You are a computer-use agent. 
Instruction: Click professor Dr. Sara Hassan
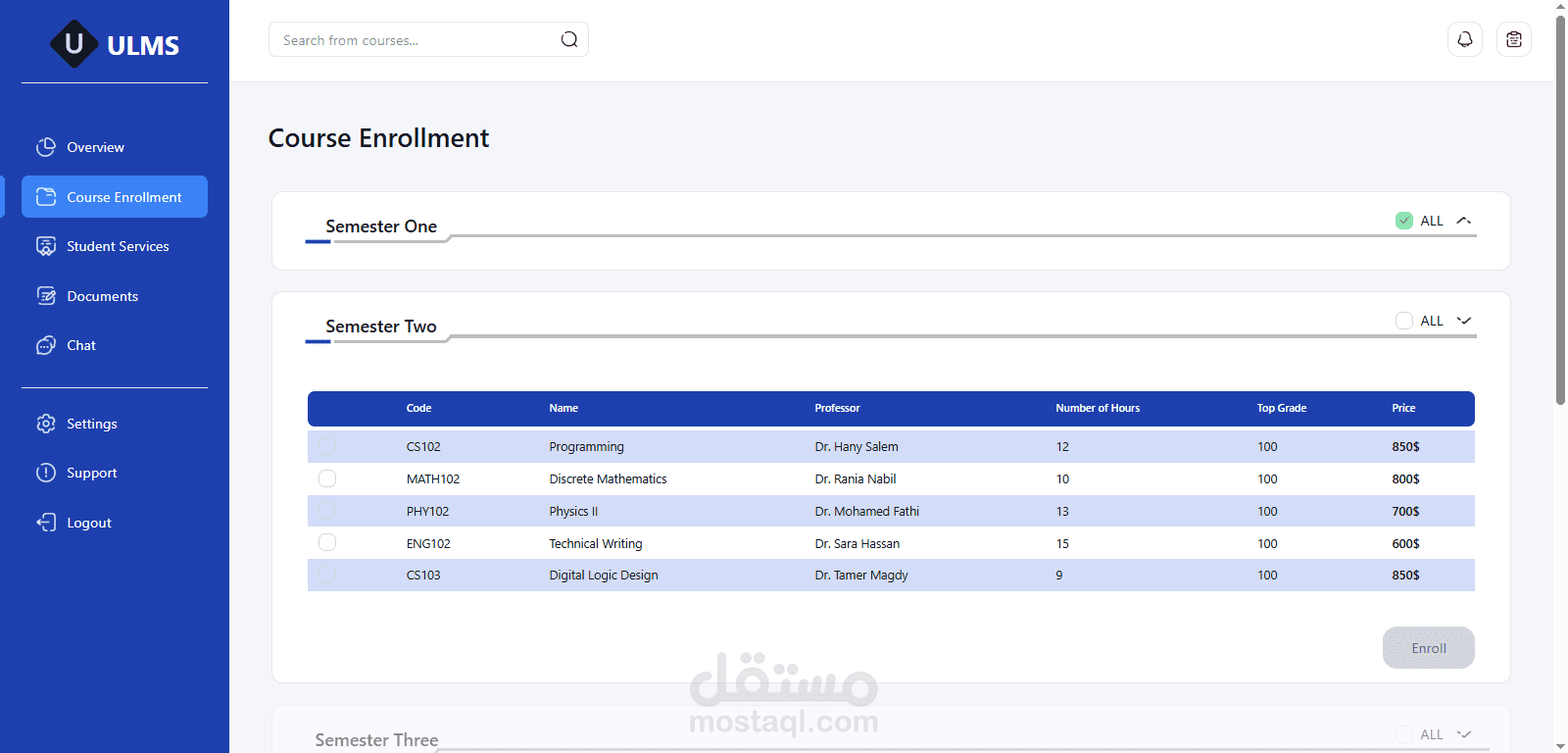pyautogui.click(x=857, y=543)
